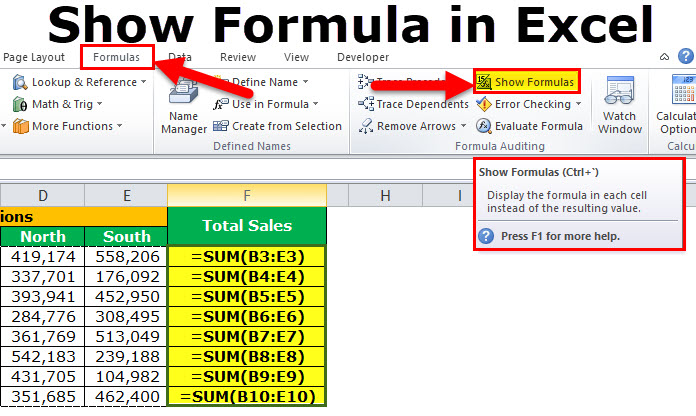
Task: Expand the Error Checking dropdown arrow
Action: [578, 104]
